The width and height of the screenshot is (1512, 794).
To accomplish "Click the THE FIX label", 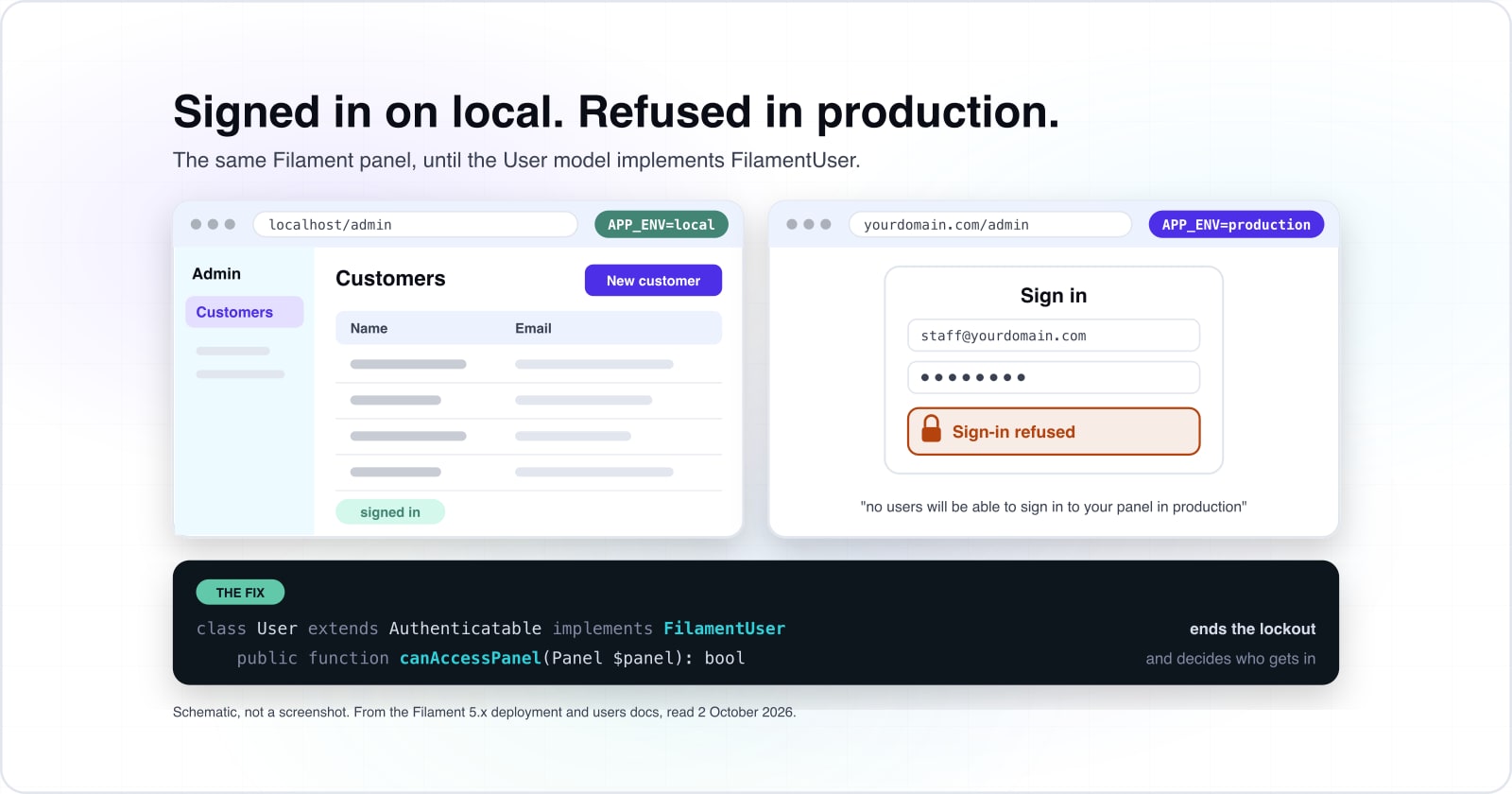I will pos(240,593).
